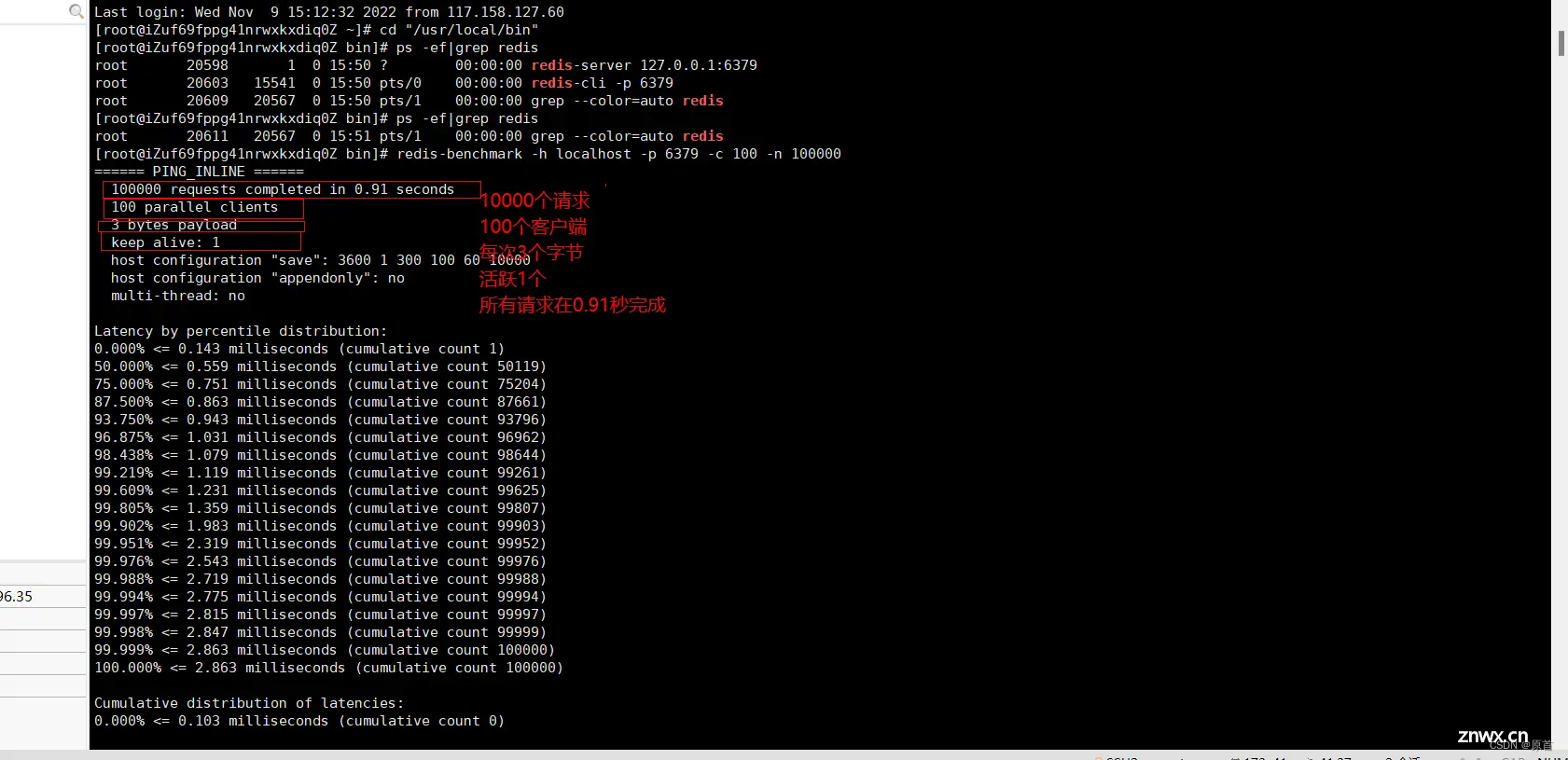Click the '====== PING_INLINE ======' header

click(x=200, y=172)
